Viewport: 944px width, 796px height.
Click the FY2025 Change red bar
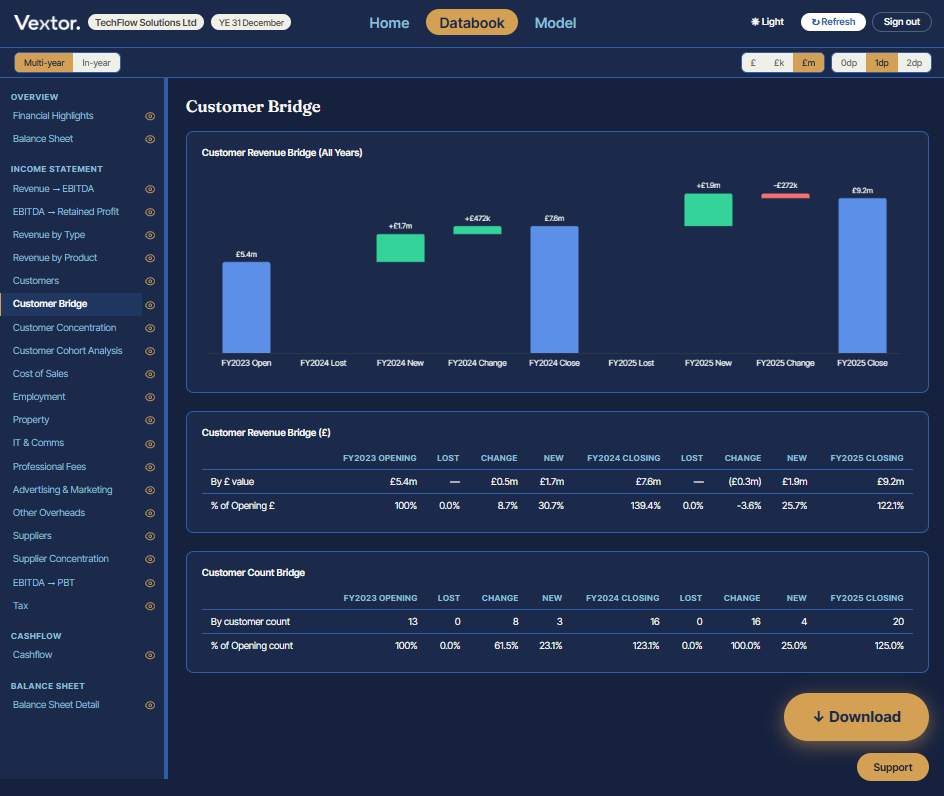(x=785, y=196)
